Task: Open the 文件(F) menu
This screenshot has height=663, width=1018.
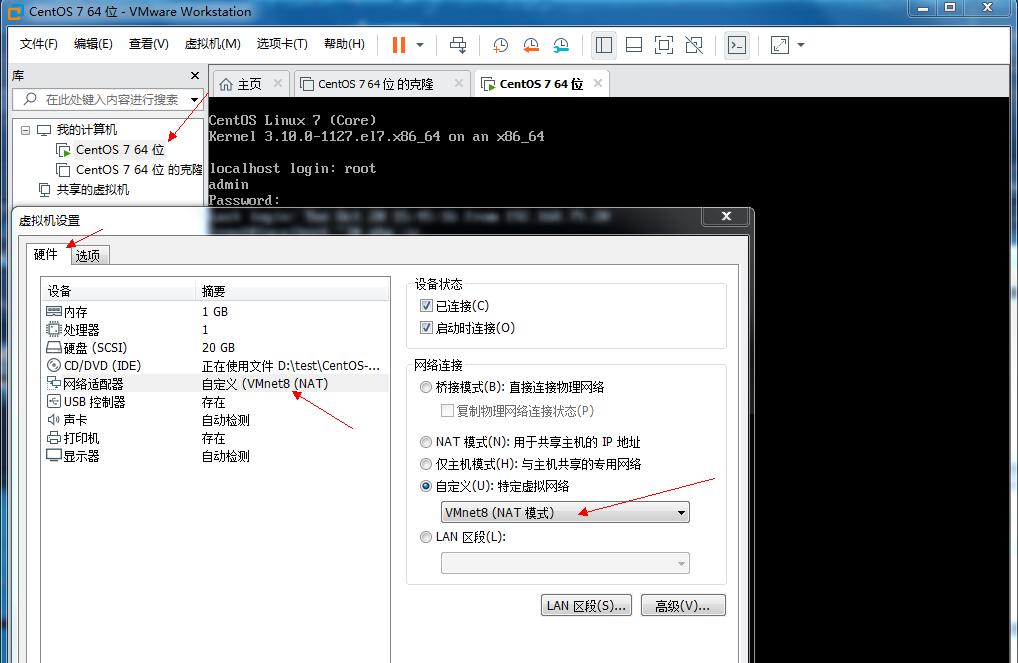Action: coord(38,44)
